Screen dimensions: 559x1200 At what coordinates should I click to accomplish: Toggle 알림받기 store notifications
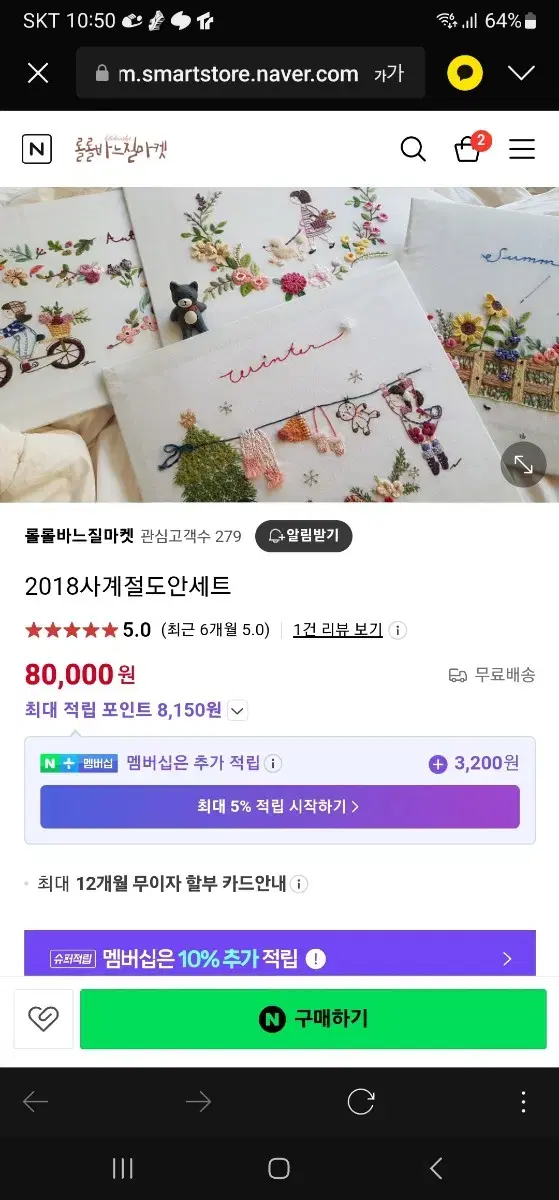point(304,536)
